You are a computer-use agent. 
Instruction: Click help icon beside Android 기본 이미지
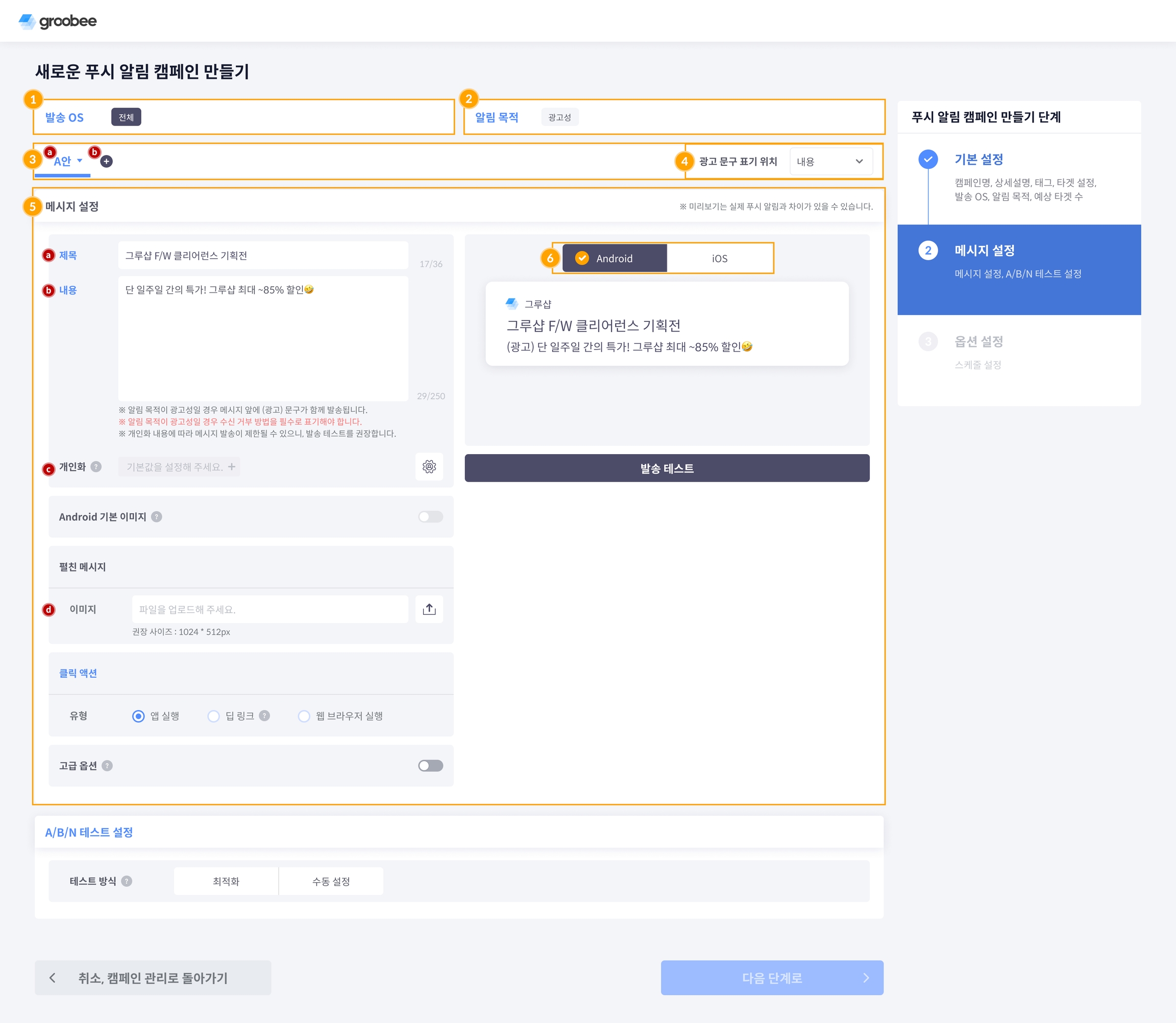tap(157, 517)
